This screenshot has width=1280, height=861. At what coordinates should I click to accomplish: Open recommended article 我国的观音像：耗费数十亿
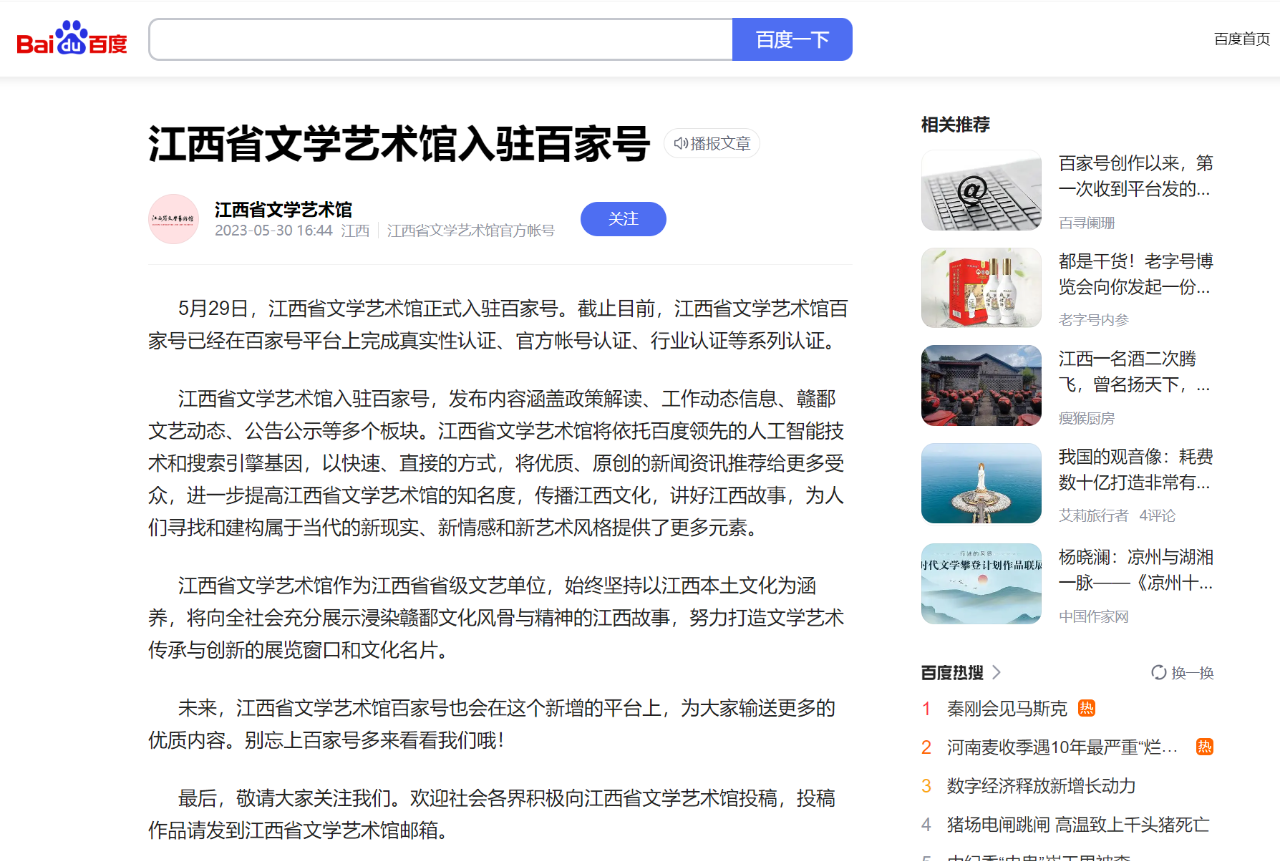click(1136, 470)
